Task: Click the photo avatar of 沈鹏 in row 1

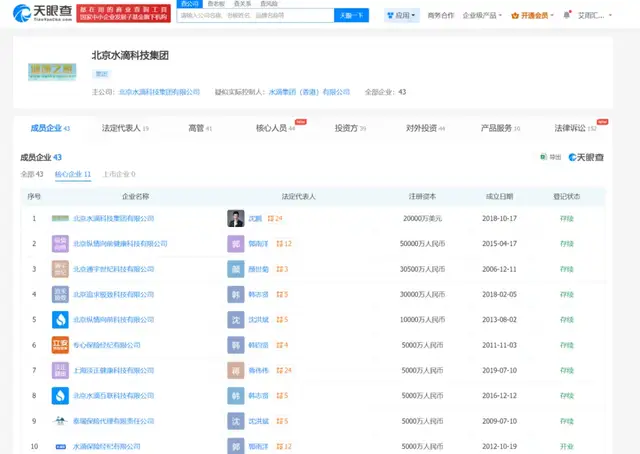Action: pyautogui.click(x=235, y=218)
